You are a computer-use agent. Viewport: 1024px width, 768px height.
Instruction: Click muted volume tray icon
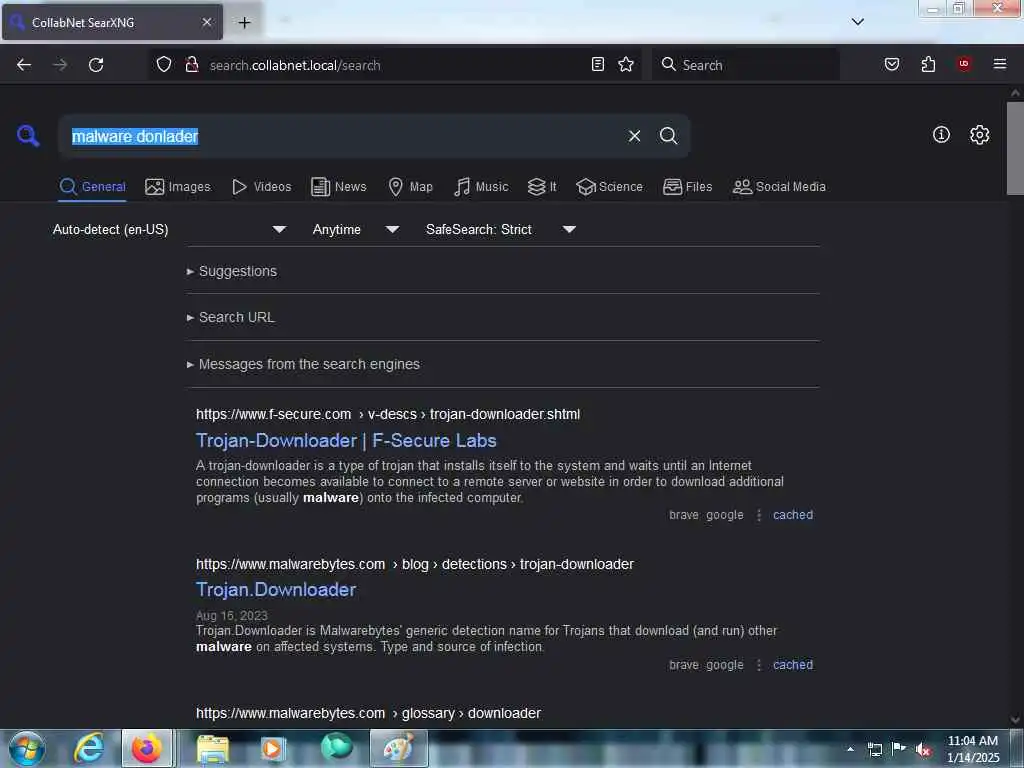tap(923, 750)
